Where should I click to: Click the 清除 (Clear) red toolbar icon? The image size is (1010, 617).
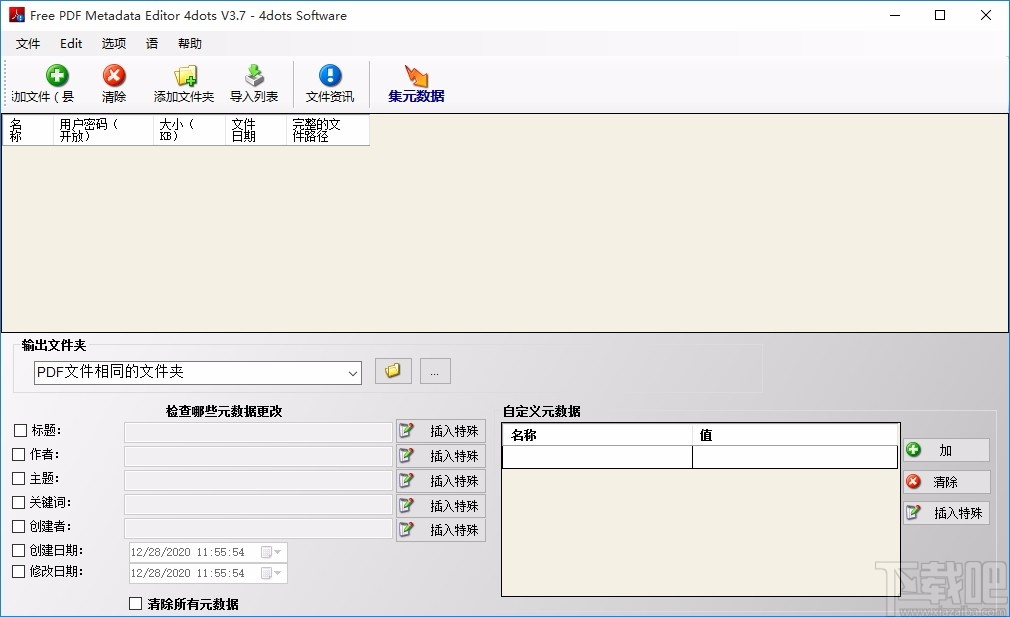click(x=113, y=84)
